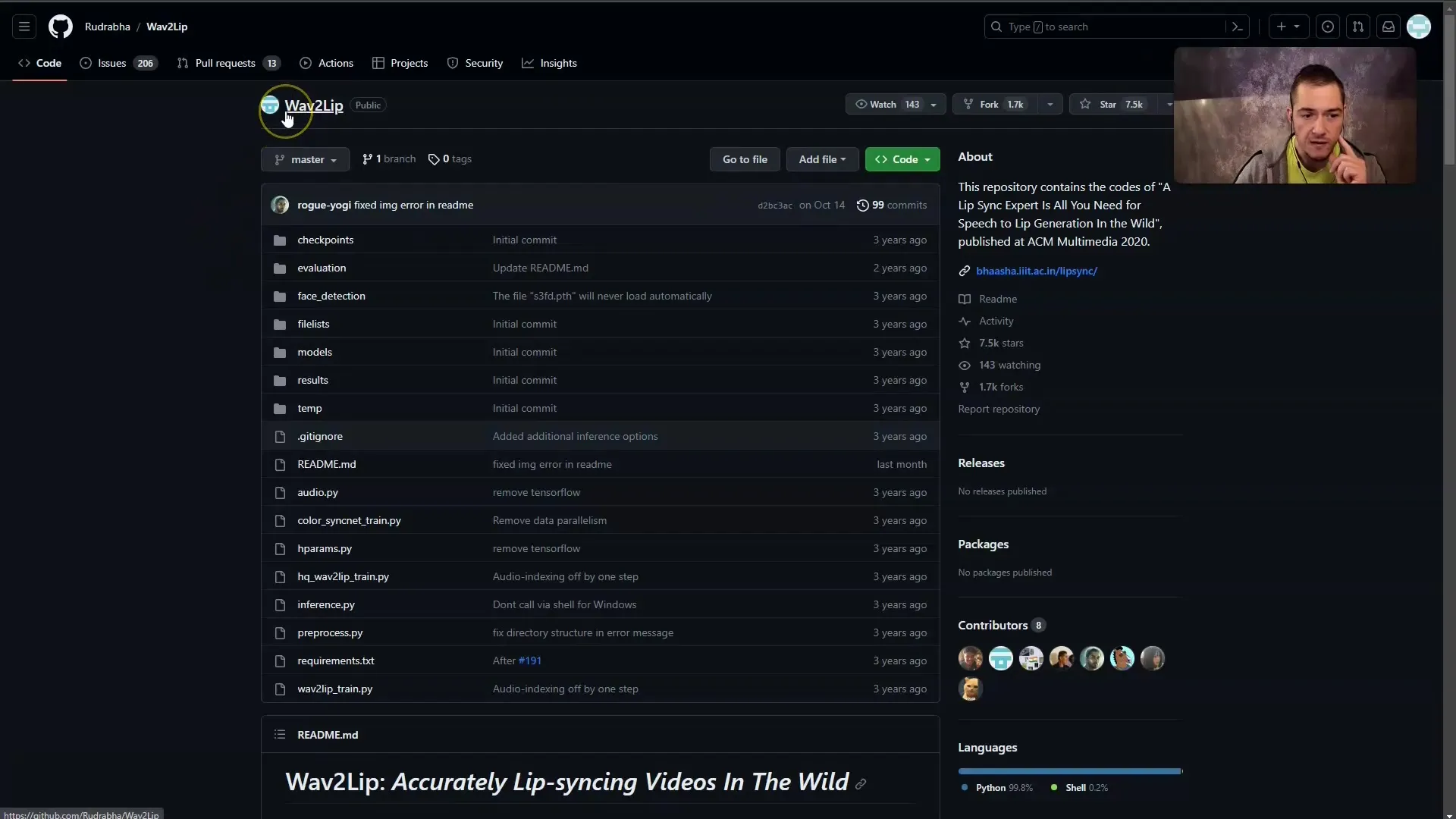Screen dimensions: 1456x819
Task: Click the Insights tab icon
Action: tap(527, 63)
